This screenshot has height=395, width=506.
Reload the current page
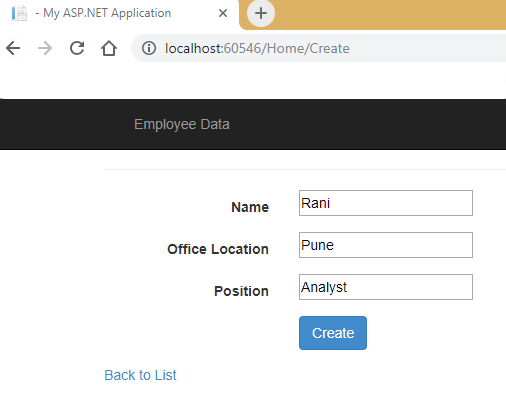pyautogui.click(x=77, y=48)
